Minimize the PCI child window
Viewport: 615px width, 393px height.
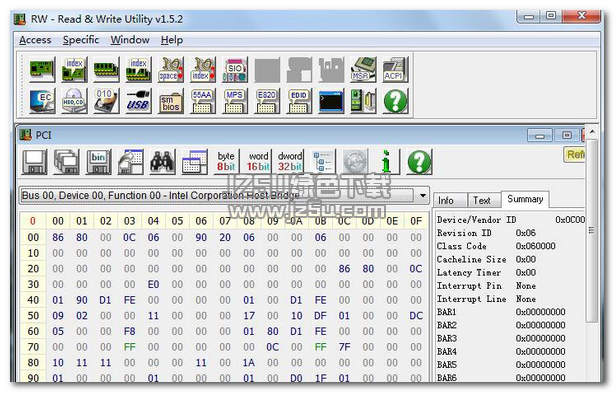pos(540,136)
